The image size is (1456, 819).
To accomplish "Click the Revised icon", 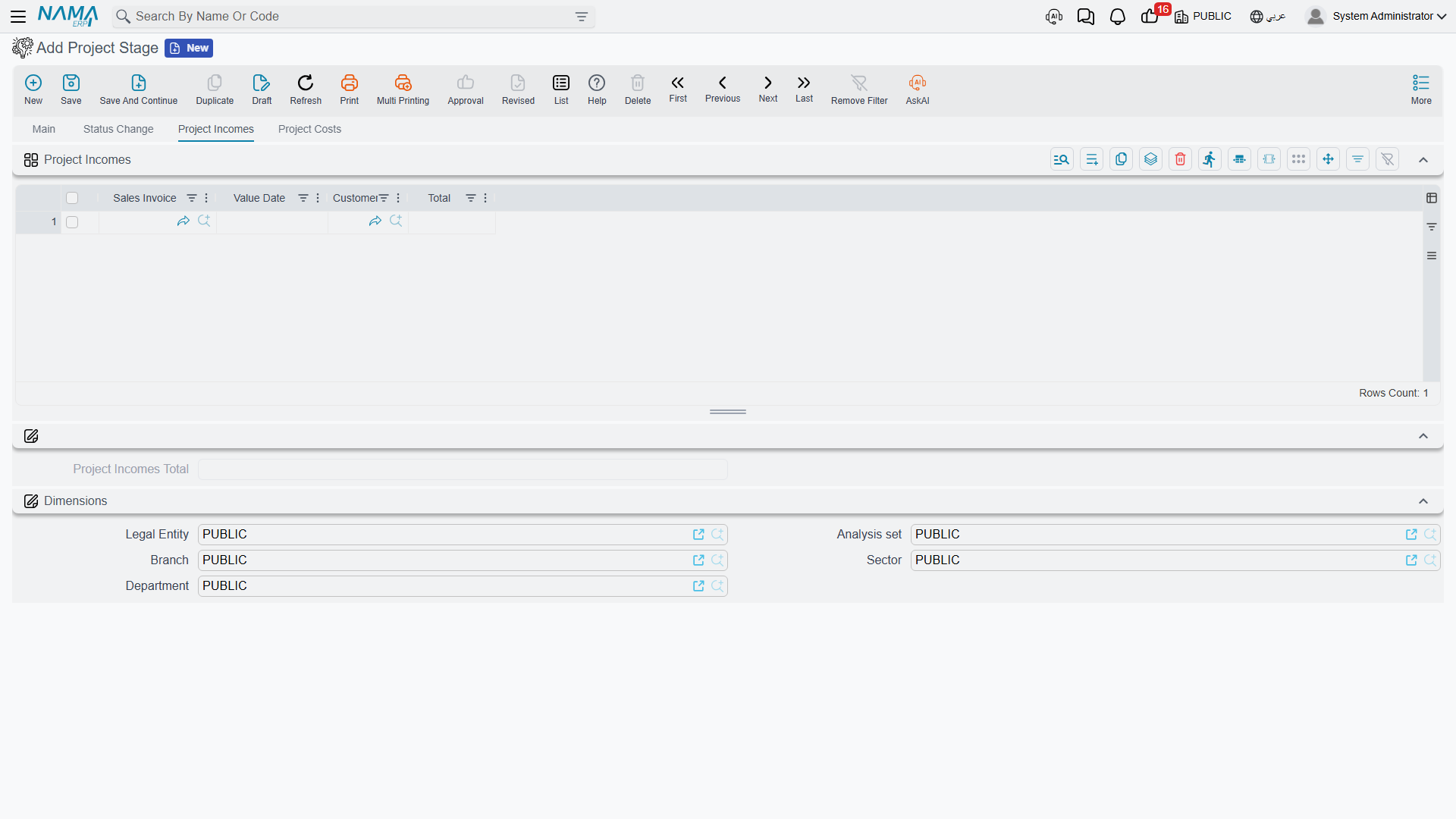I will click(x=518, y=89).
